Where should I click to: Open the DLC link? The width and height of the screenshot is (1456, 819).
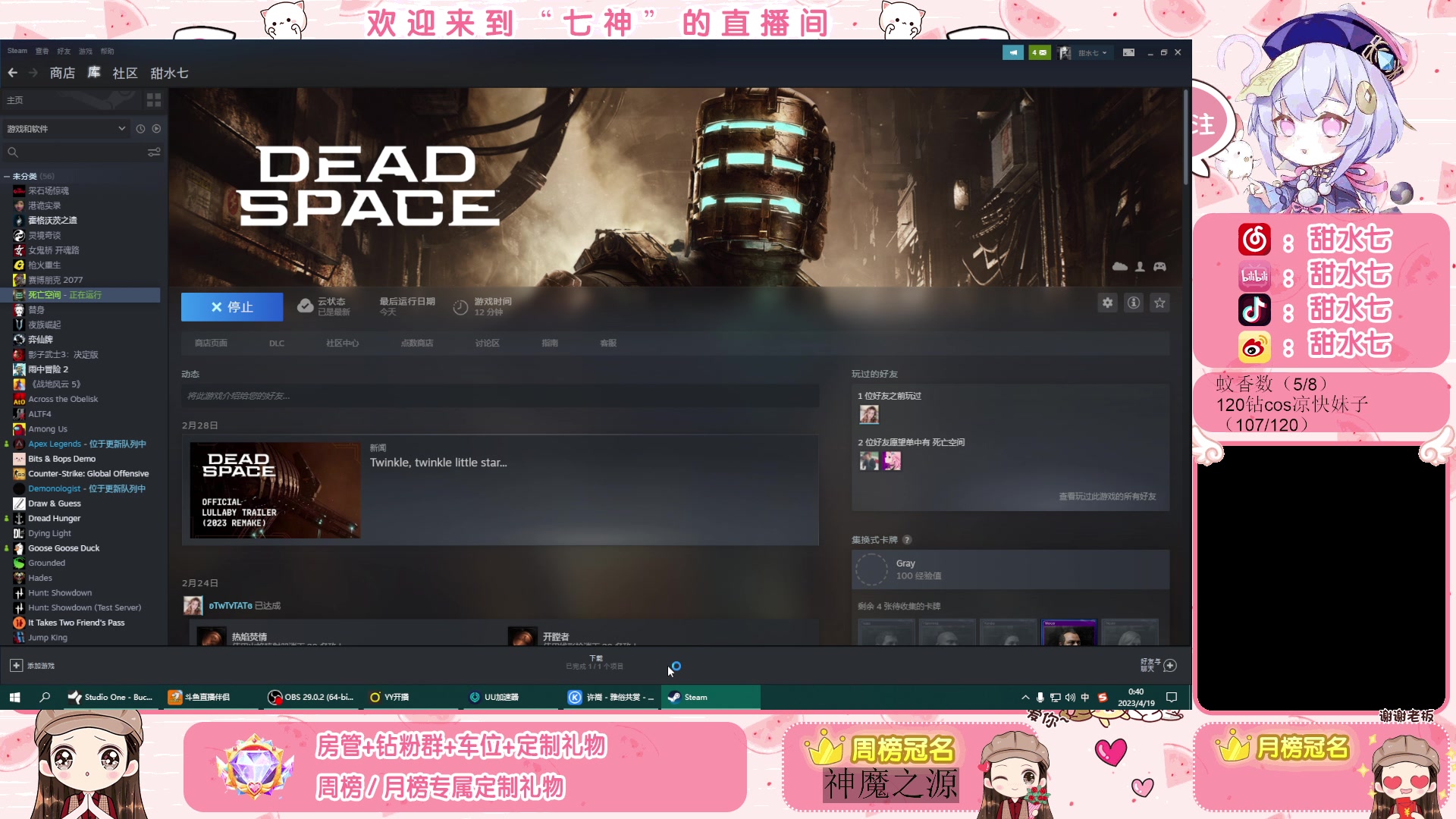277,344
